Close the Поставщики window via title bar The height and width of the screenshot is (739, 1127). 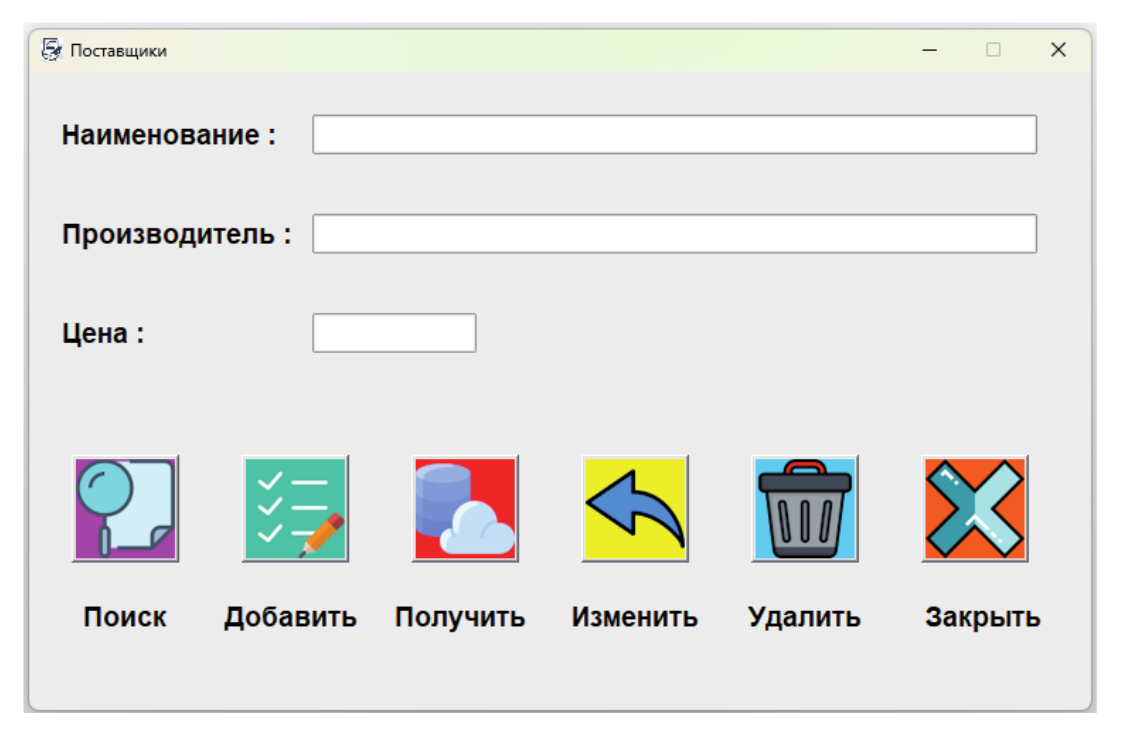coord(1058,50)
